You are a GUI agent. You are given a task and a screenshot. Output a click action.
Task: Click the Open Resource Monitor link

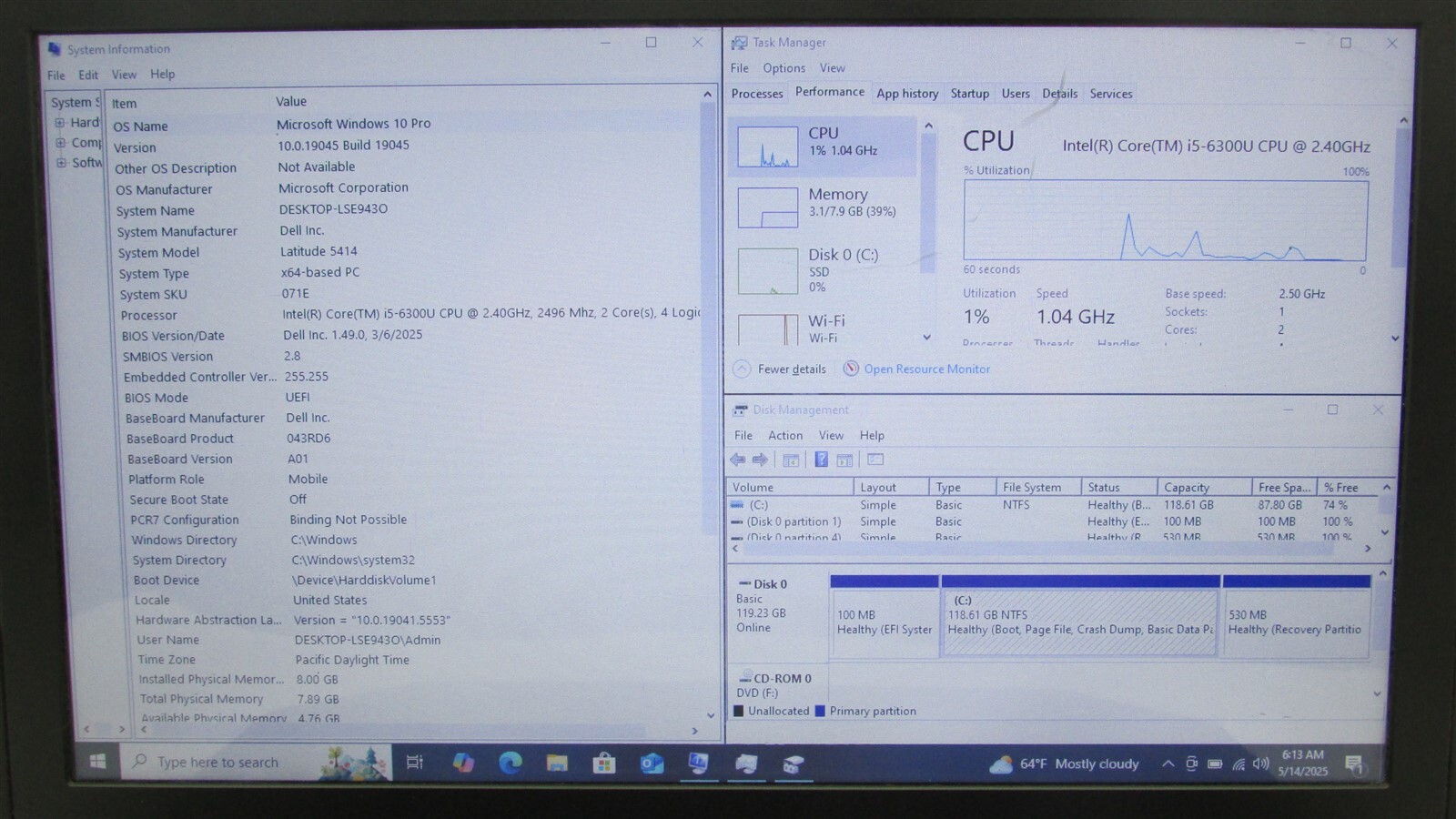tap(926, 369)
